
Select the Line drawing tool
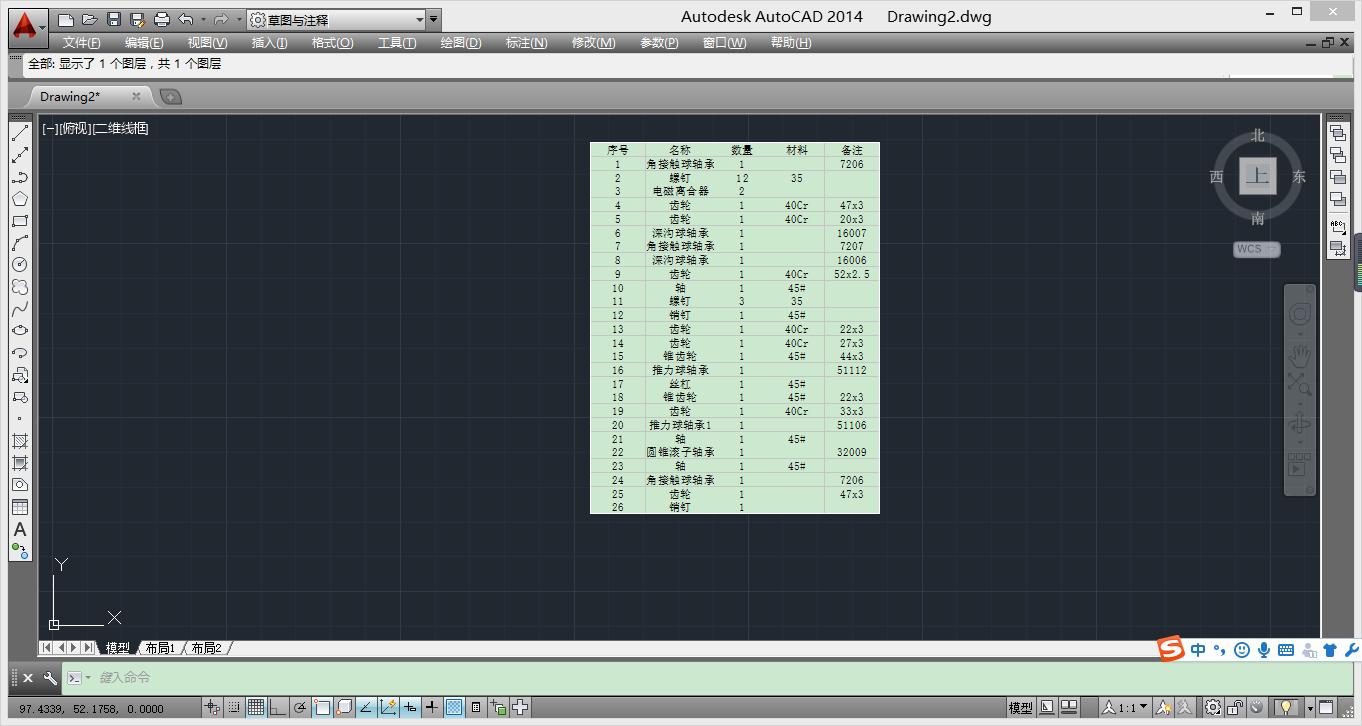click(20, 133)
